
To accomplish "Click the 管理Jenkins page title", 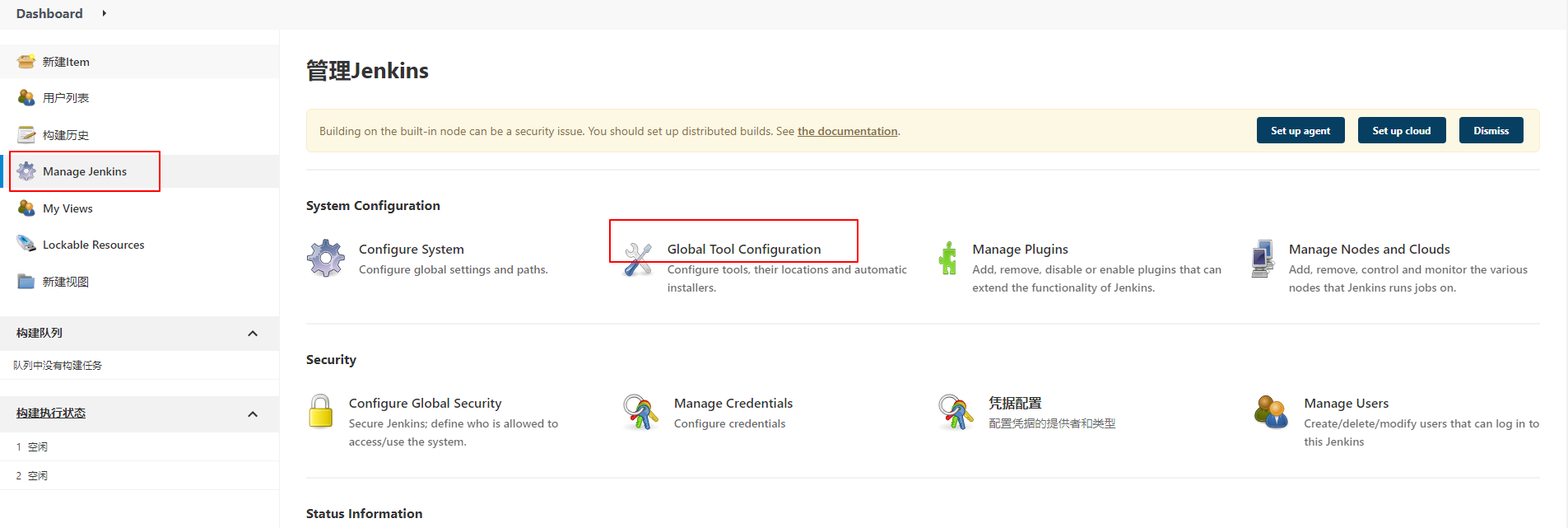I will pyautogui.click(x=367, y=71).
